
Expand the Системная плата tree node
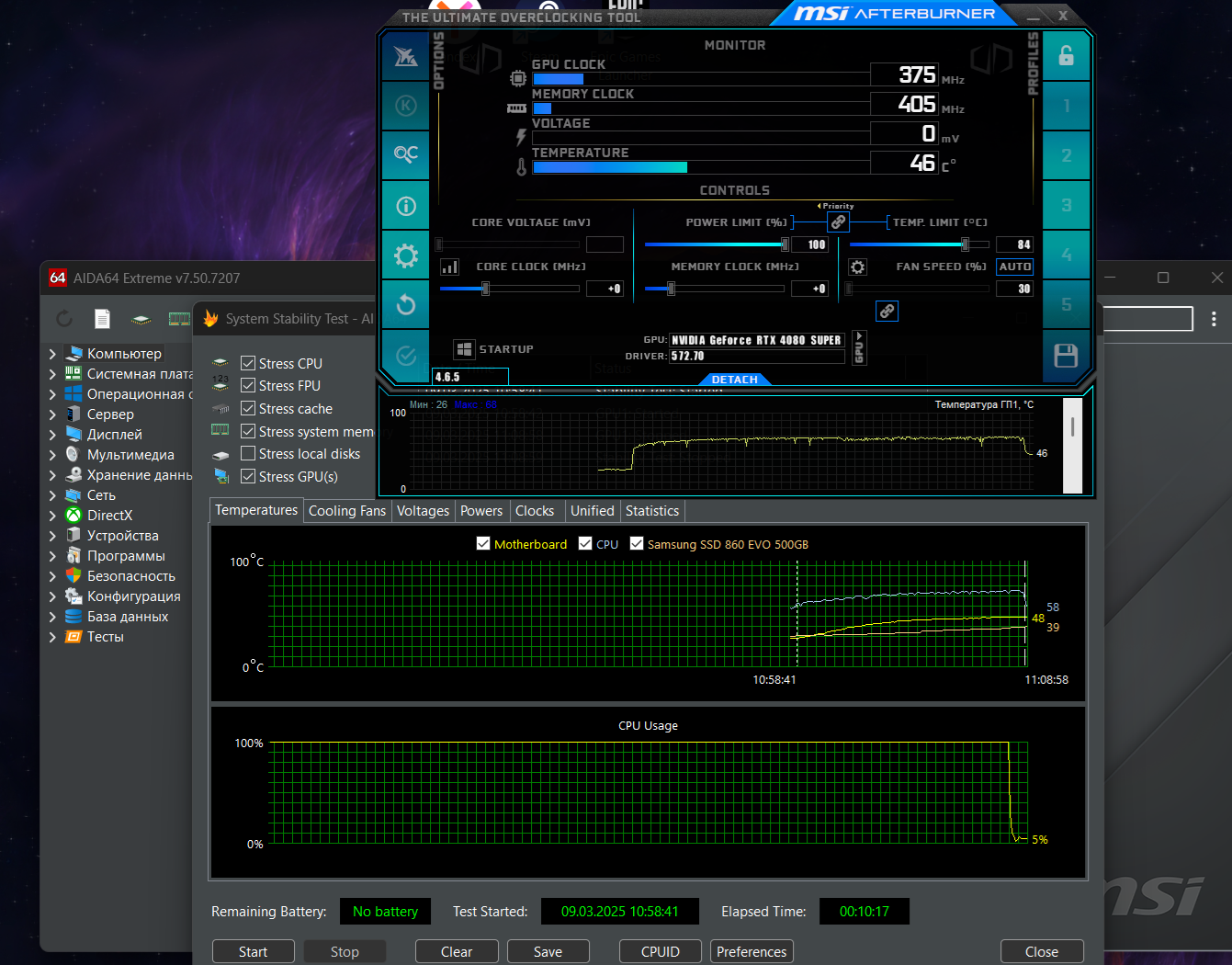52,374
